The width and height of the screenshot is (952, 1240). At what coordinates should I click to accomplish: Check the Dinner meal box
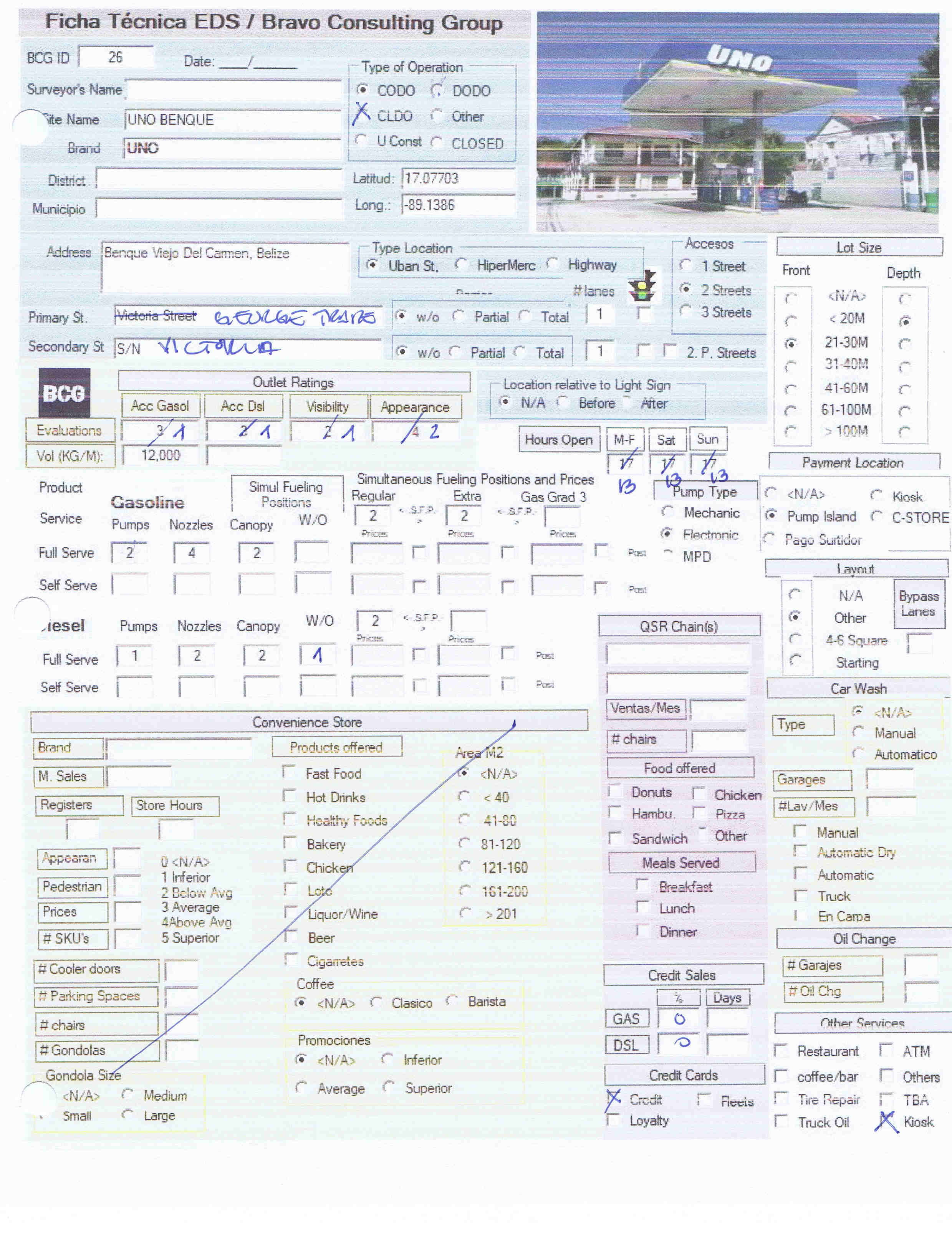(x=642, y=930)
